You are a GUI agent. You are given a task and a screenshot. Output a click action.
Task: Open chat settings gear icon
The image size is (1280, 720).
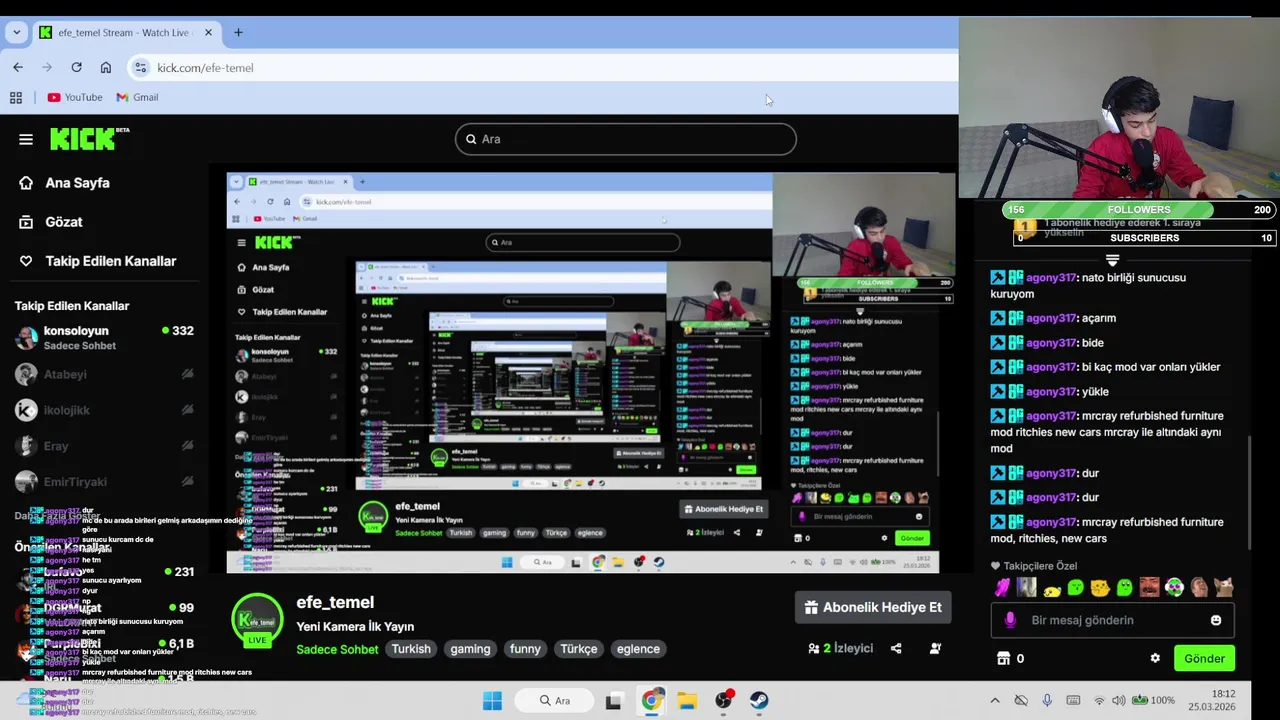[1155, 658]
